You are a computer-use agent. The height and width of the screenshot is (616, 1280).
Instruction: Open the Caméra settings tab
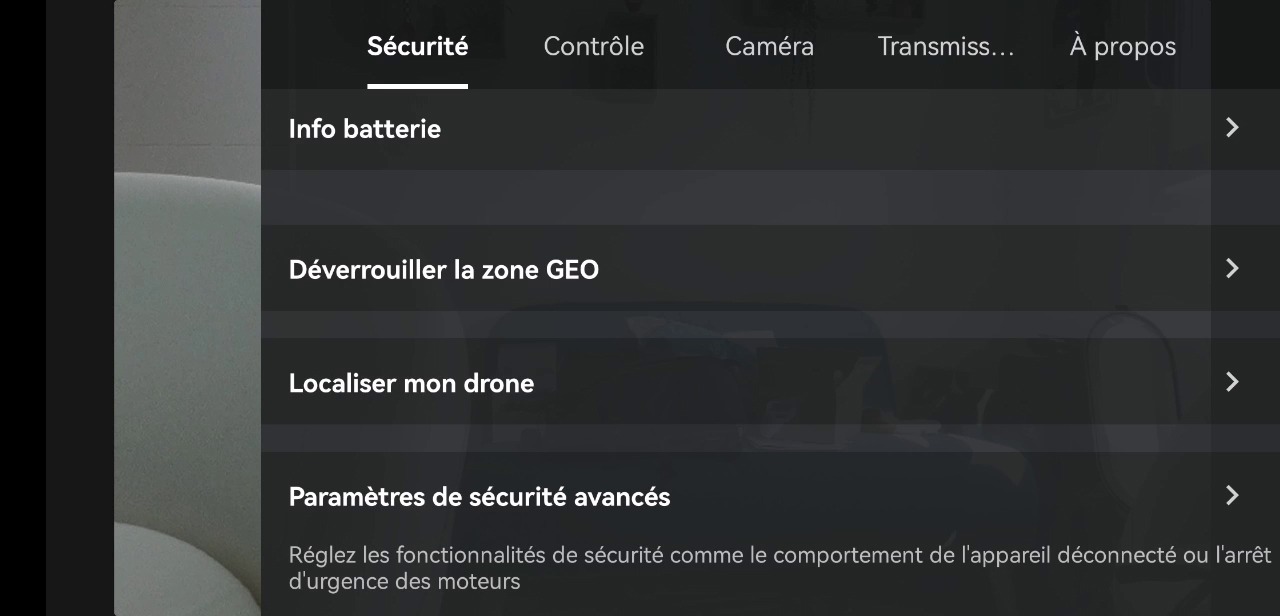click(x=769, y=46)
